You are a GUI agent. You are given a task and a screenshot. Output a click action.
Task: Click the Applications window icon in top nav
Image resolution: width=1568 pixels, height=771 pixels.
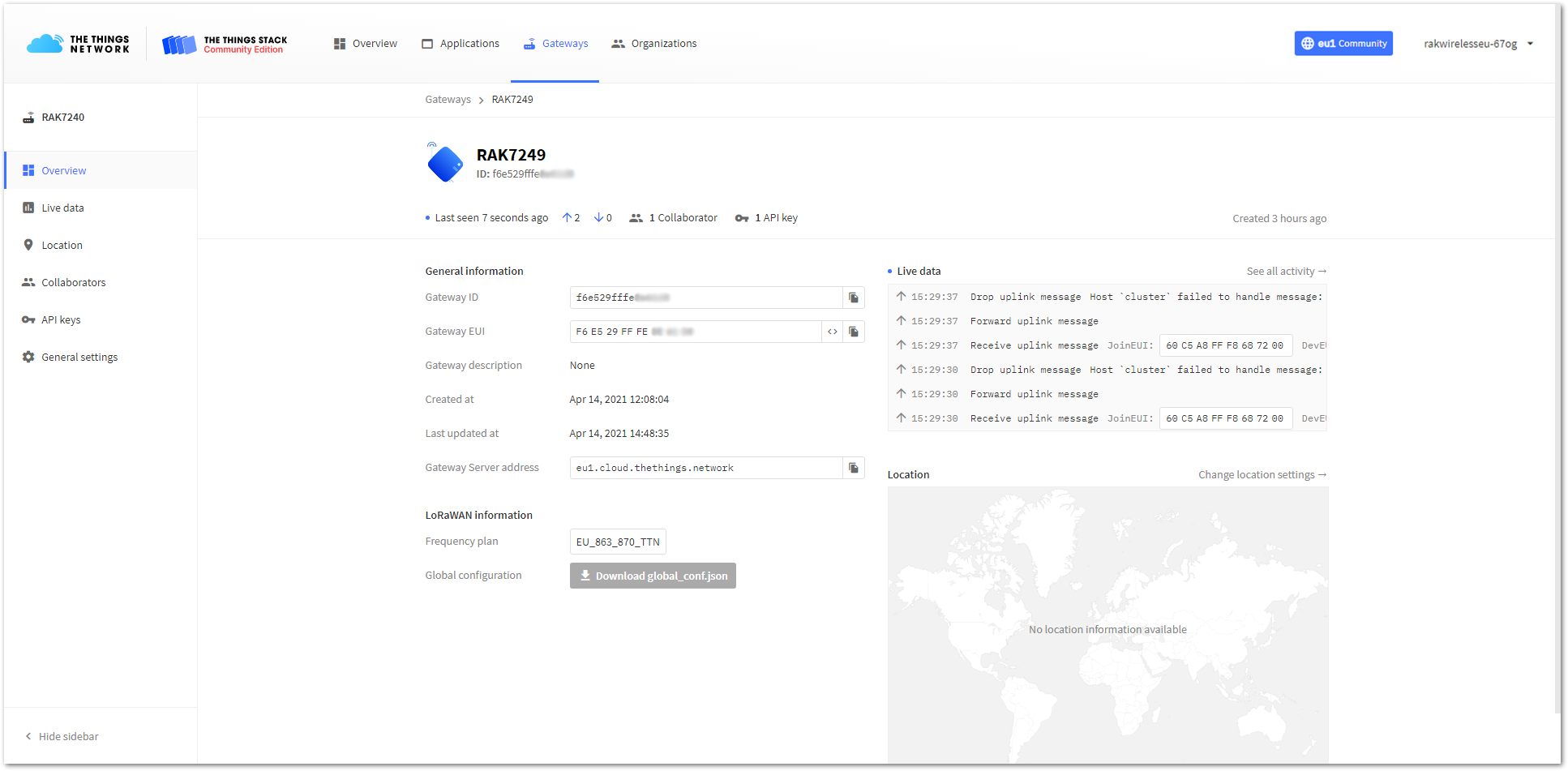[x=427, y=44]
